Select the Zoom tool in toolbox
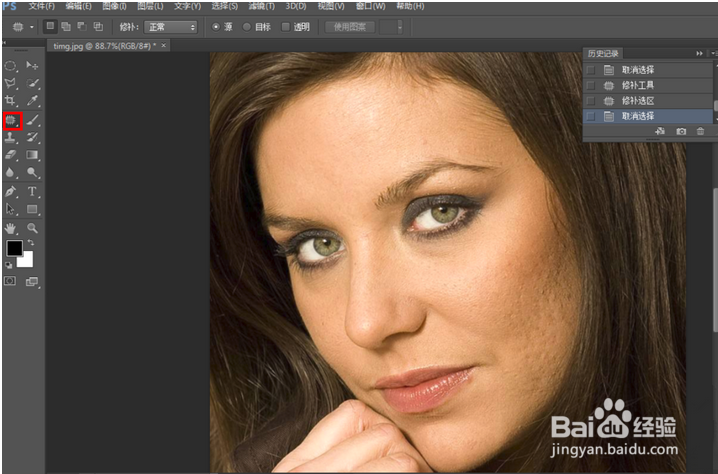 coord(32,228)
